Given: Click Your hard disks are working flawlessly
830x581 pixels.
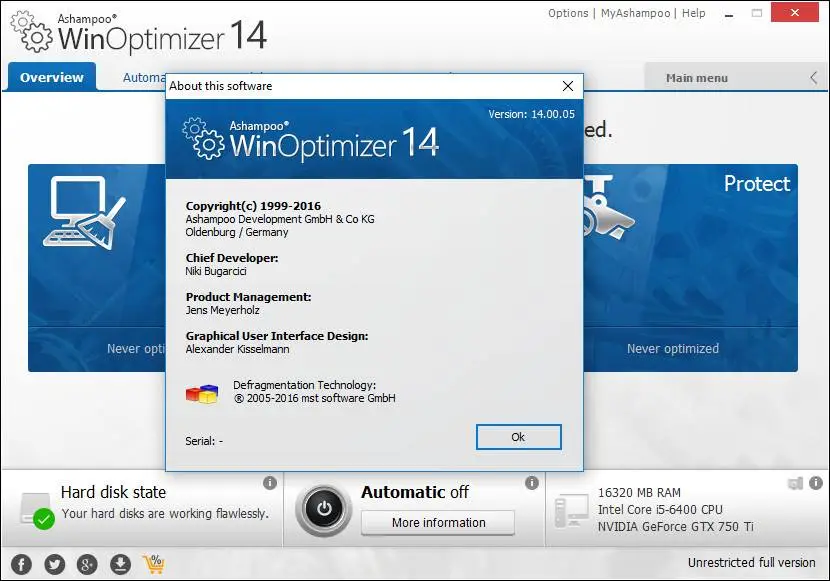Looking at the screenshot, I should (165, 514).
